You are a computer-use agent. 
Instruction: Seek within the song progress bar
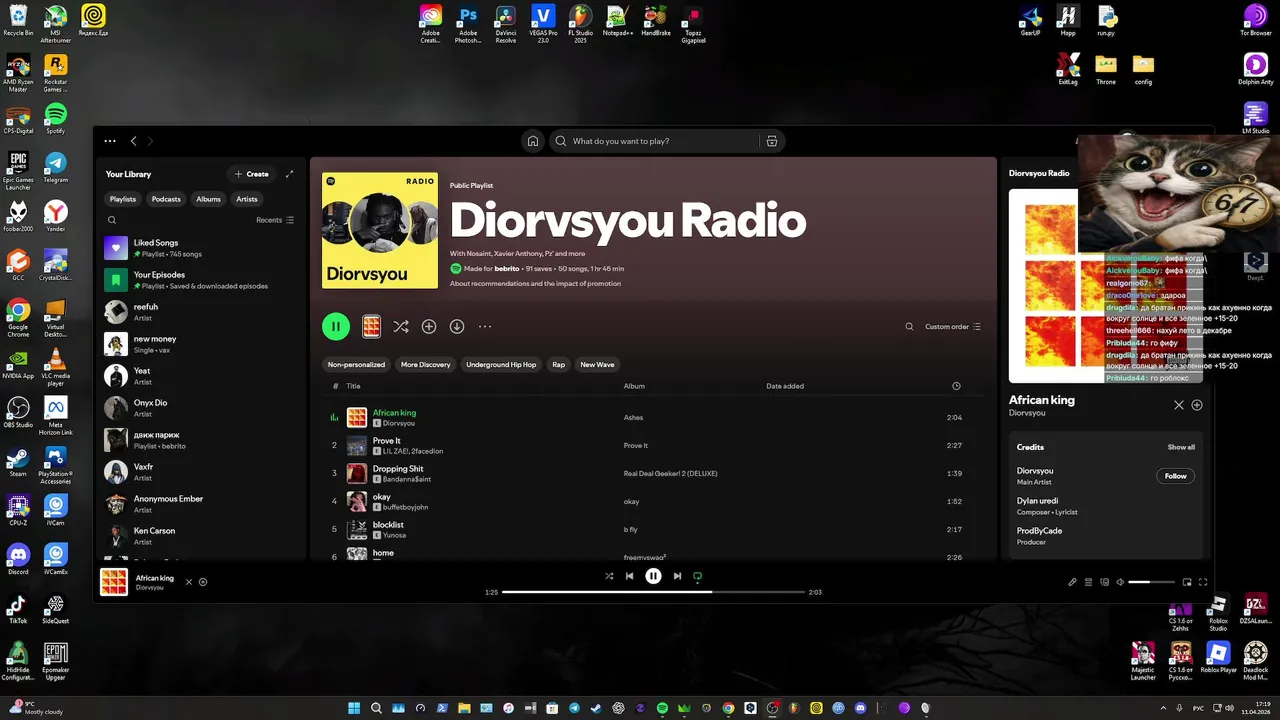point(653,592)
